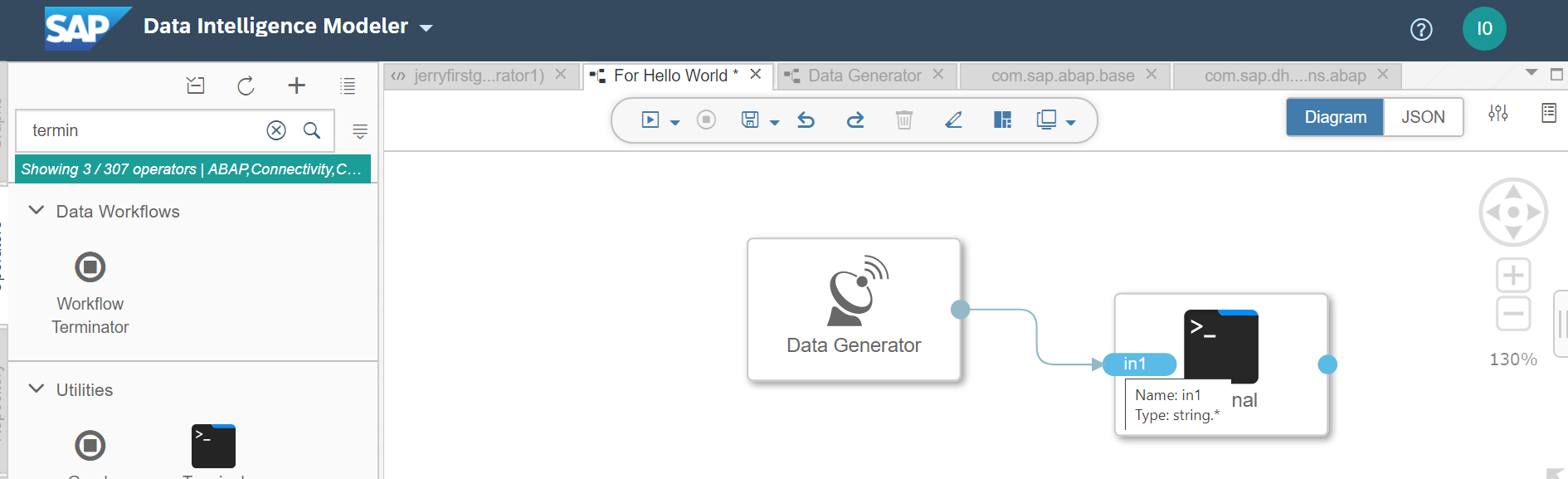Click the Terminal node output port

pyautogui.click(x=1327, y=364)
